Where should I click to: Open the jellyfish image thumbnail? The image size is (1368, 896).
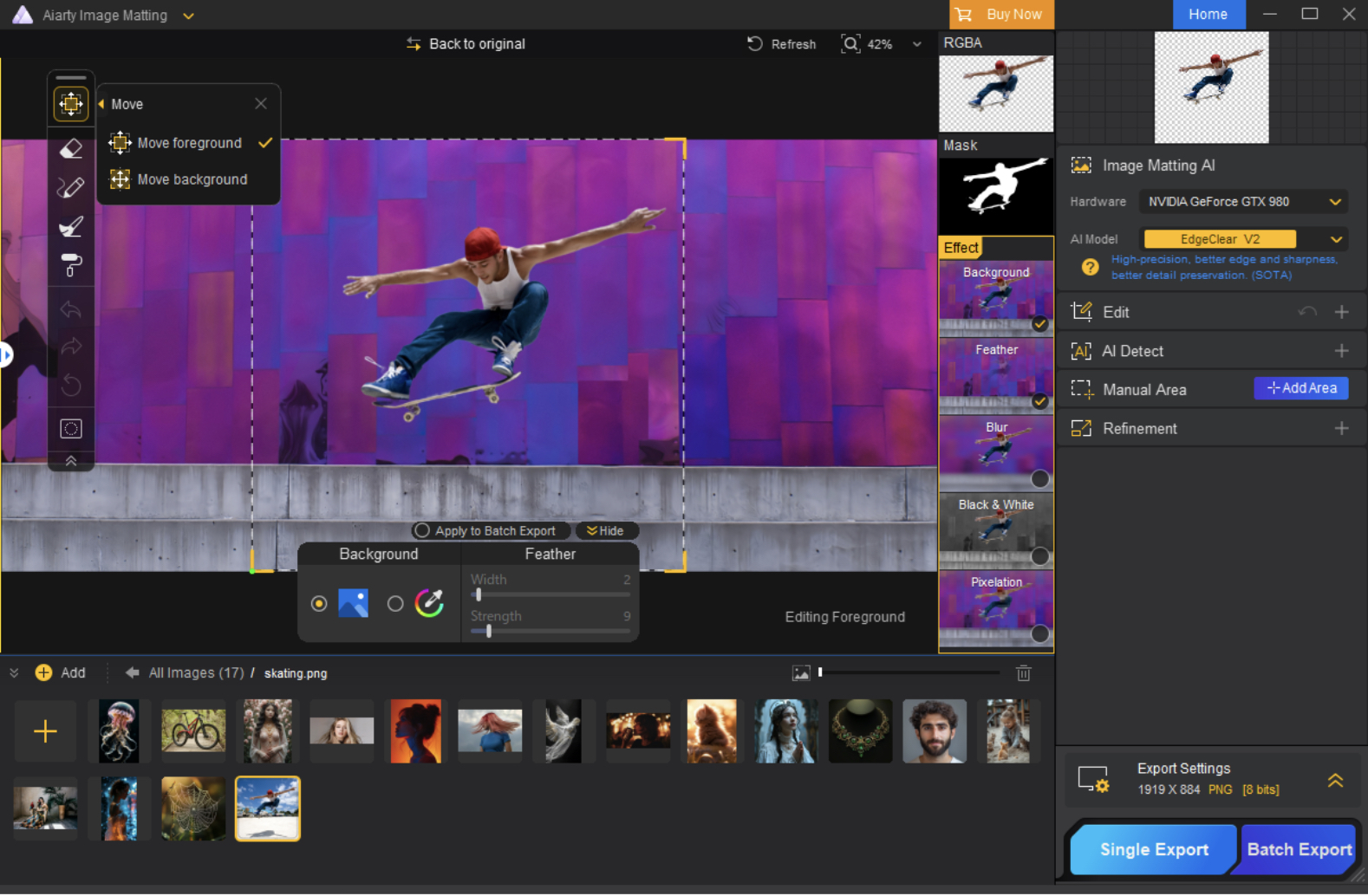(x=119, y=731)
